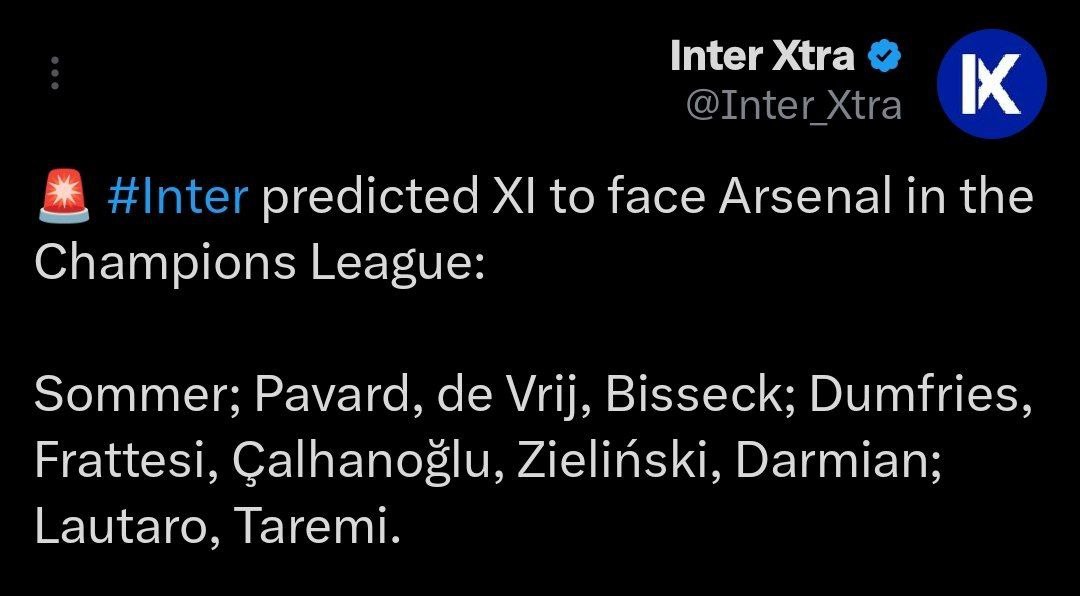The width and height of the screenshot is (1080, 596).
Task: Click the blue verified checkmark badge
Action: click(885, 58)
